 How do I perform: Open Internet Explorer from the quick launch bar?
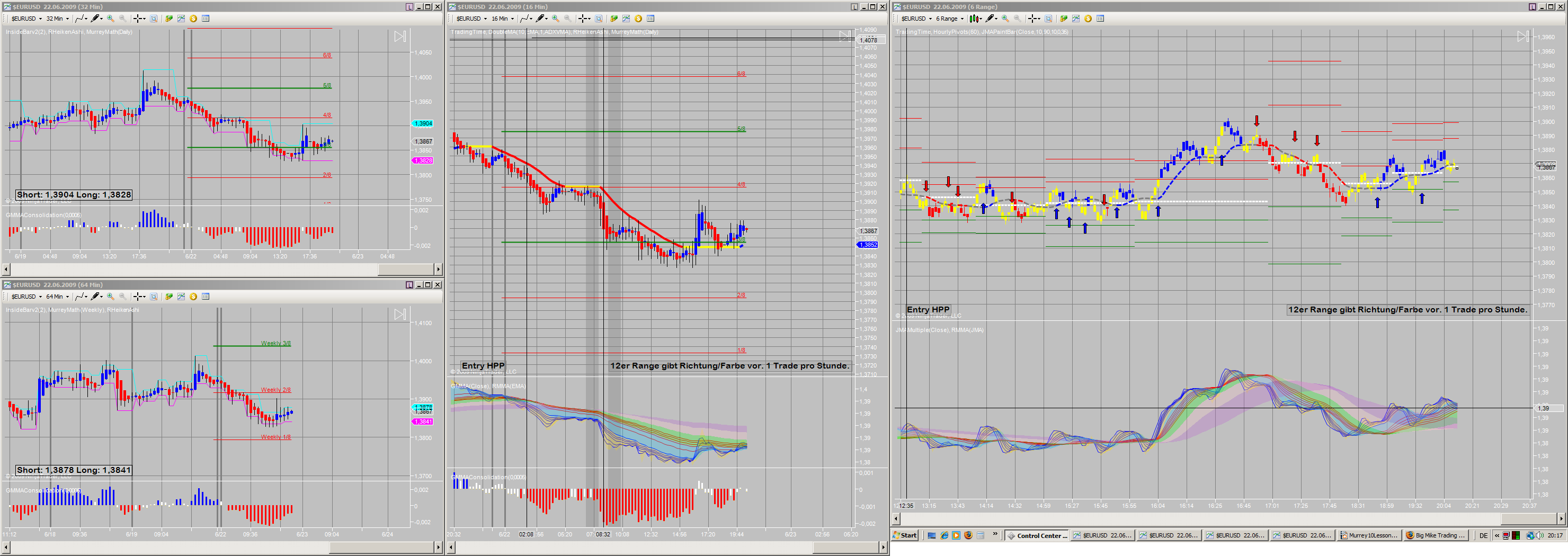(944, 535)
